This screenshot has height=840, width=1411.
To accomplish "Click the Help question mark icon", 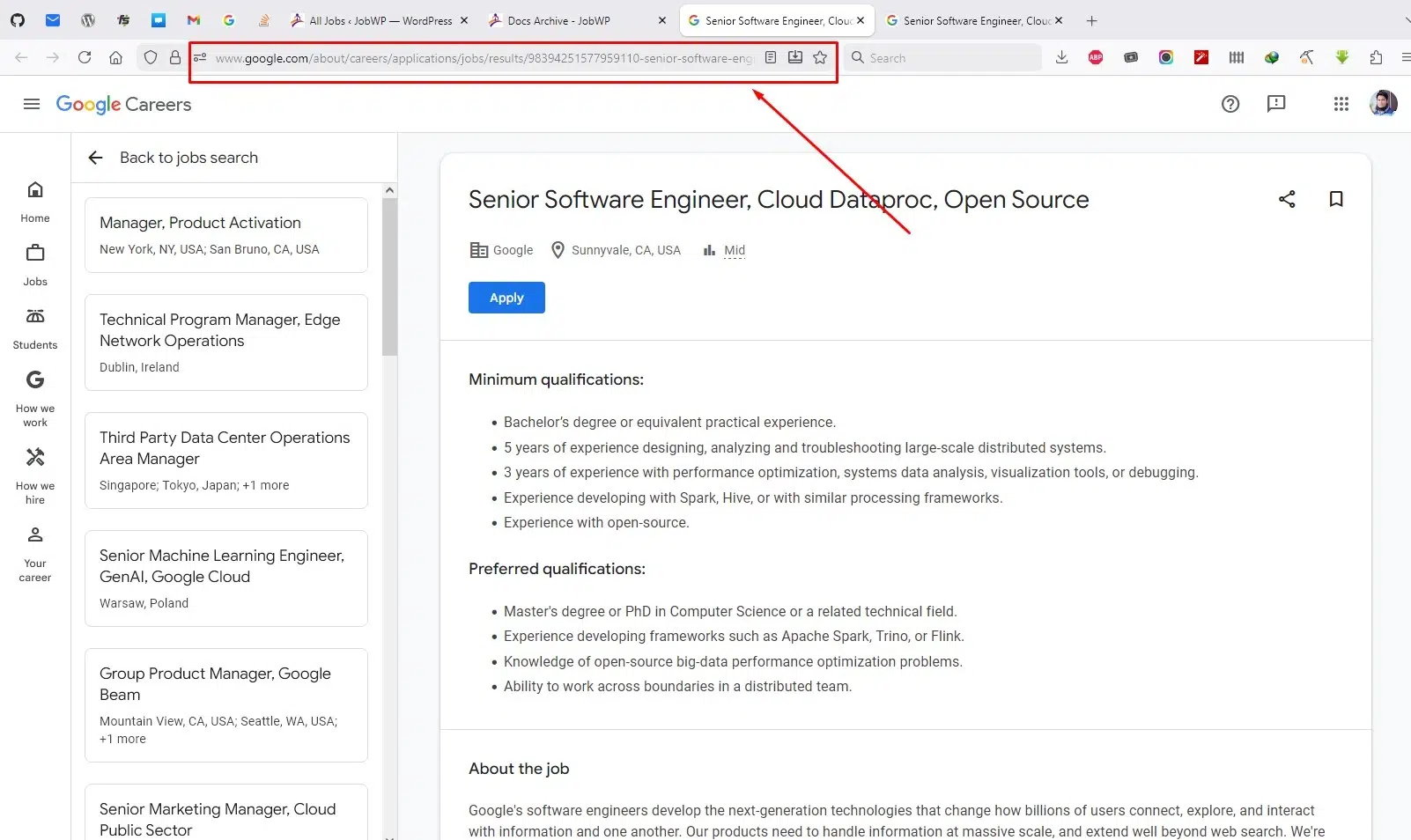I will [1230, 104].
